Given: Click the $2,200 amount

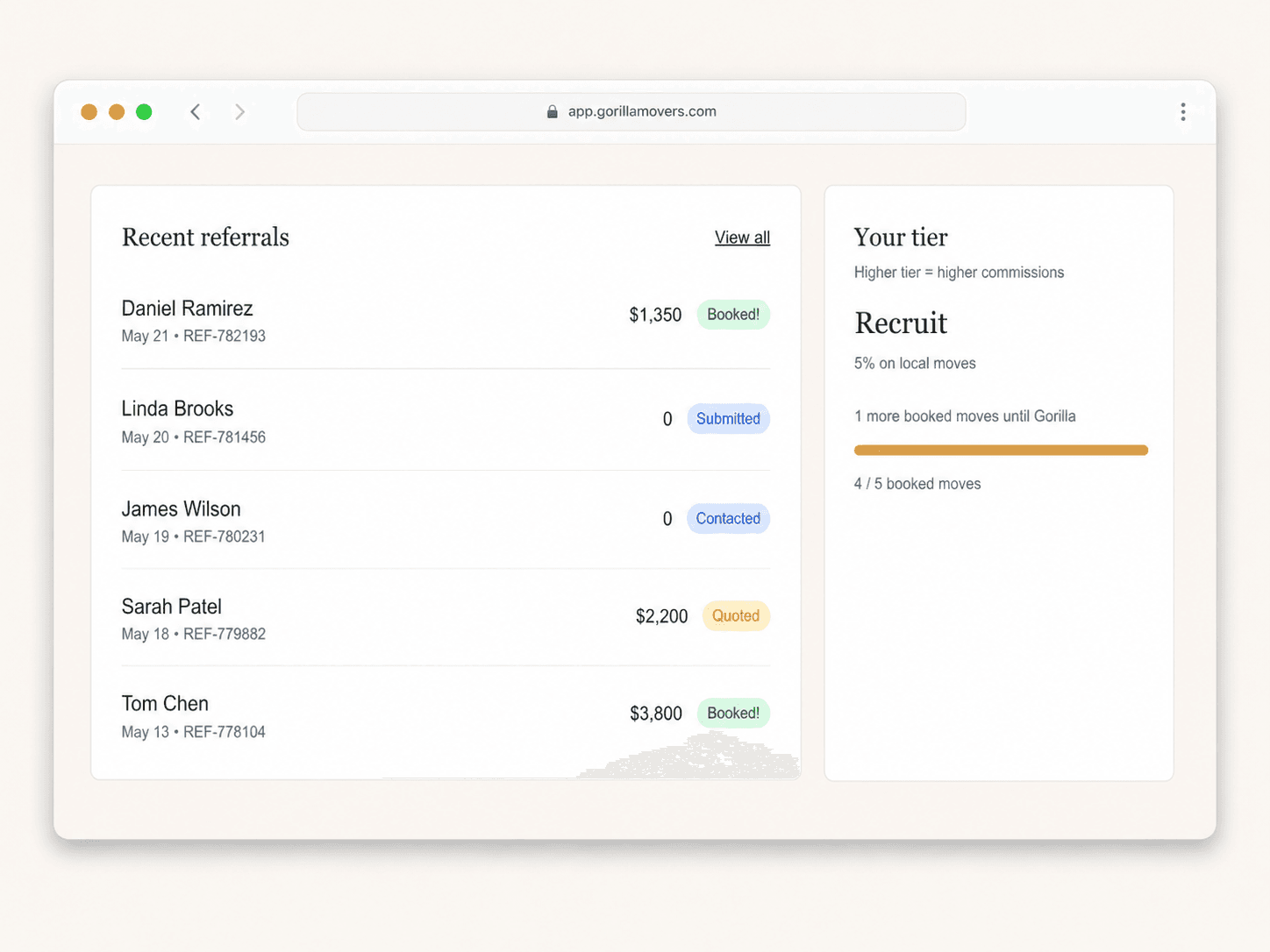Looking at the screenshot, I should click(661, 616).
